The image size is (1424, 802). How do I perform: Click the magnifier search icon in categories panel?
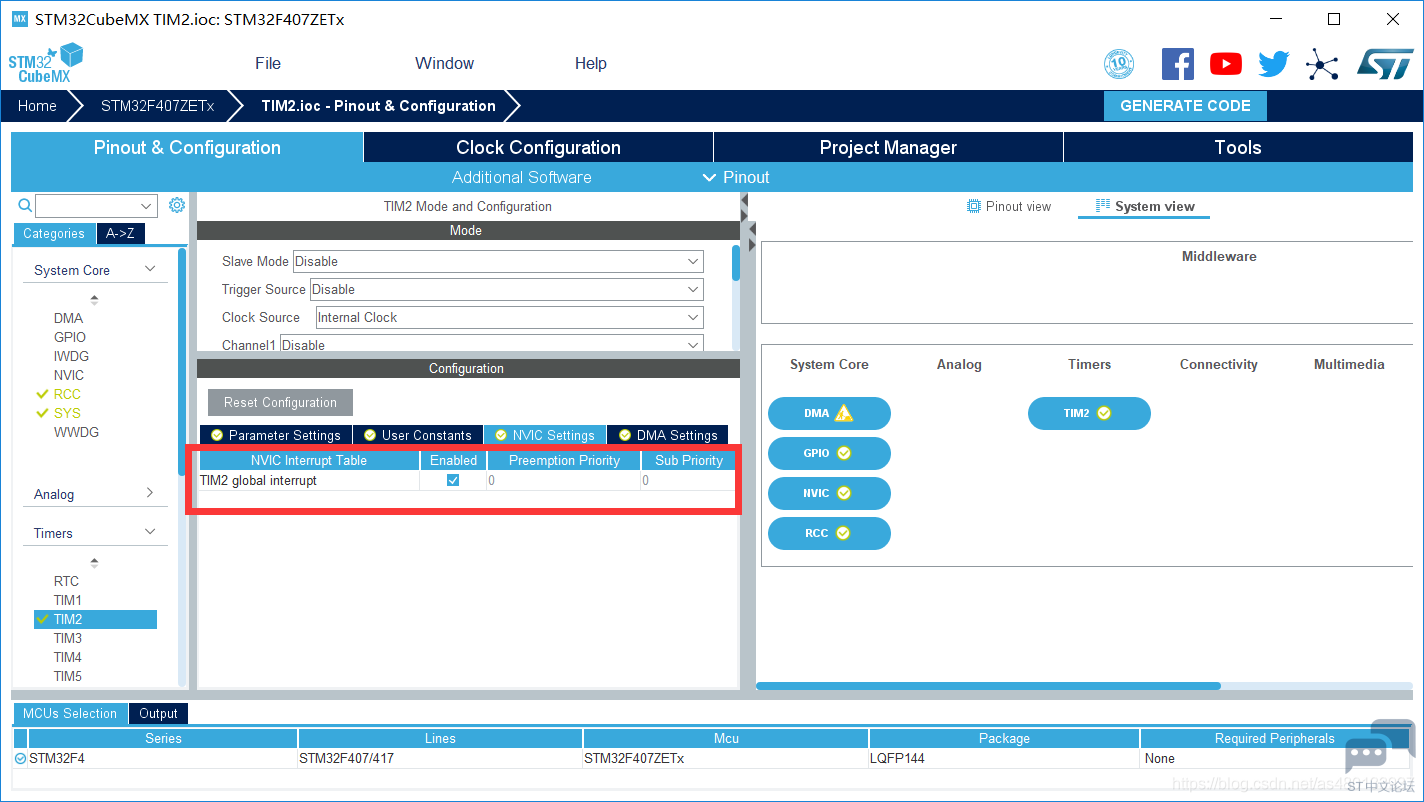tap(26, 205)
